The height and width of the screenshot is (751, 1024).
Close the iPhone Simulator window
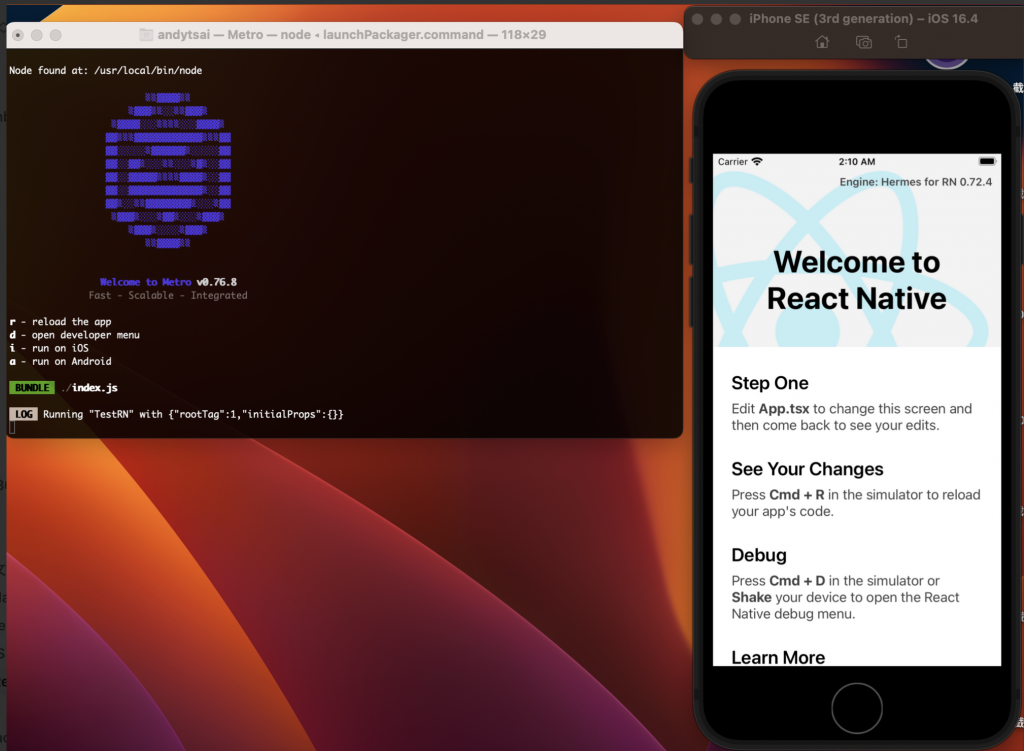(x=697, y=19)
